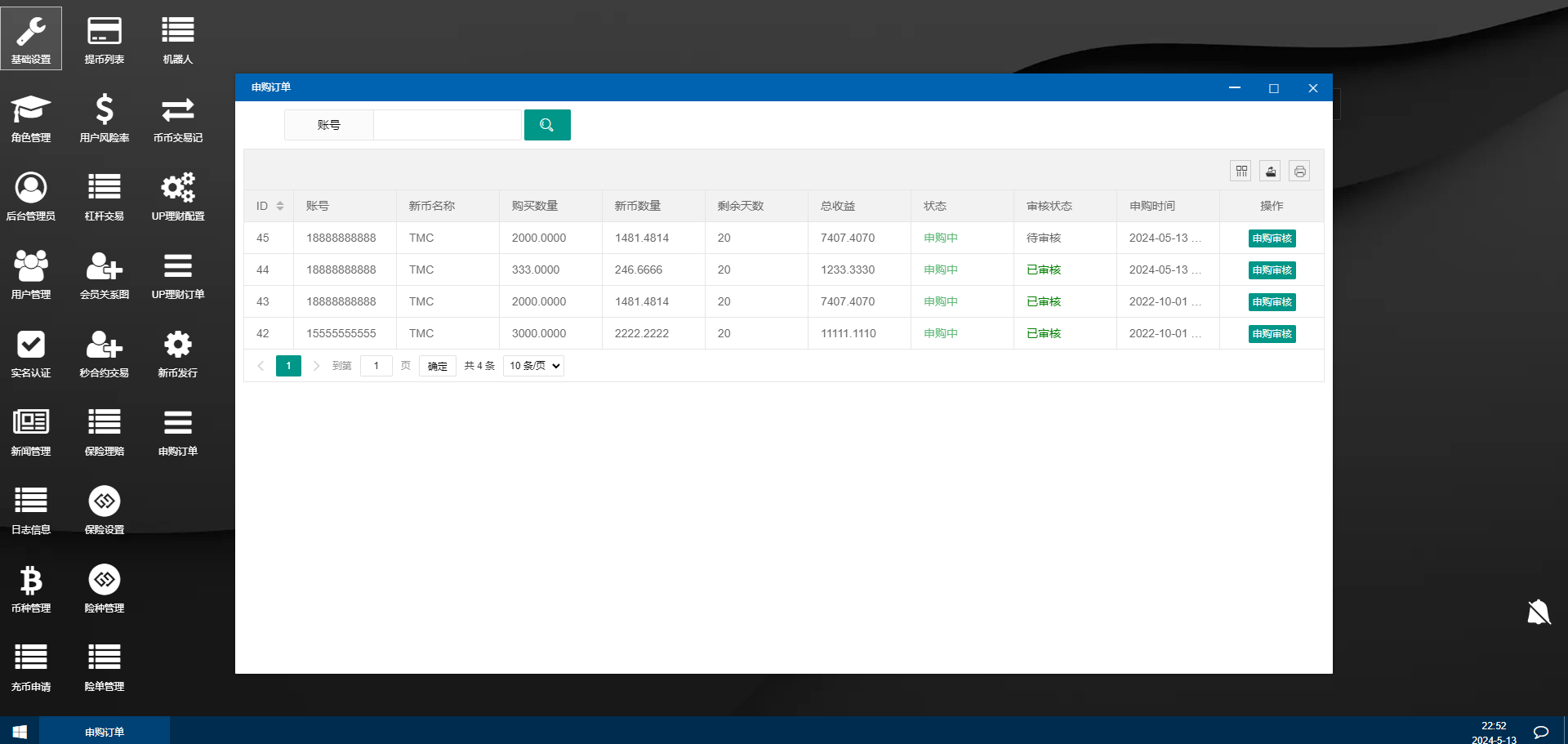1568x744 pixels.
Task: Open the 险种管理 icon
Action: (105, 587)
